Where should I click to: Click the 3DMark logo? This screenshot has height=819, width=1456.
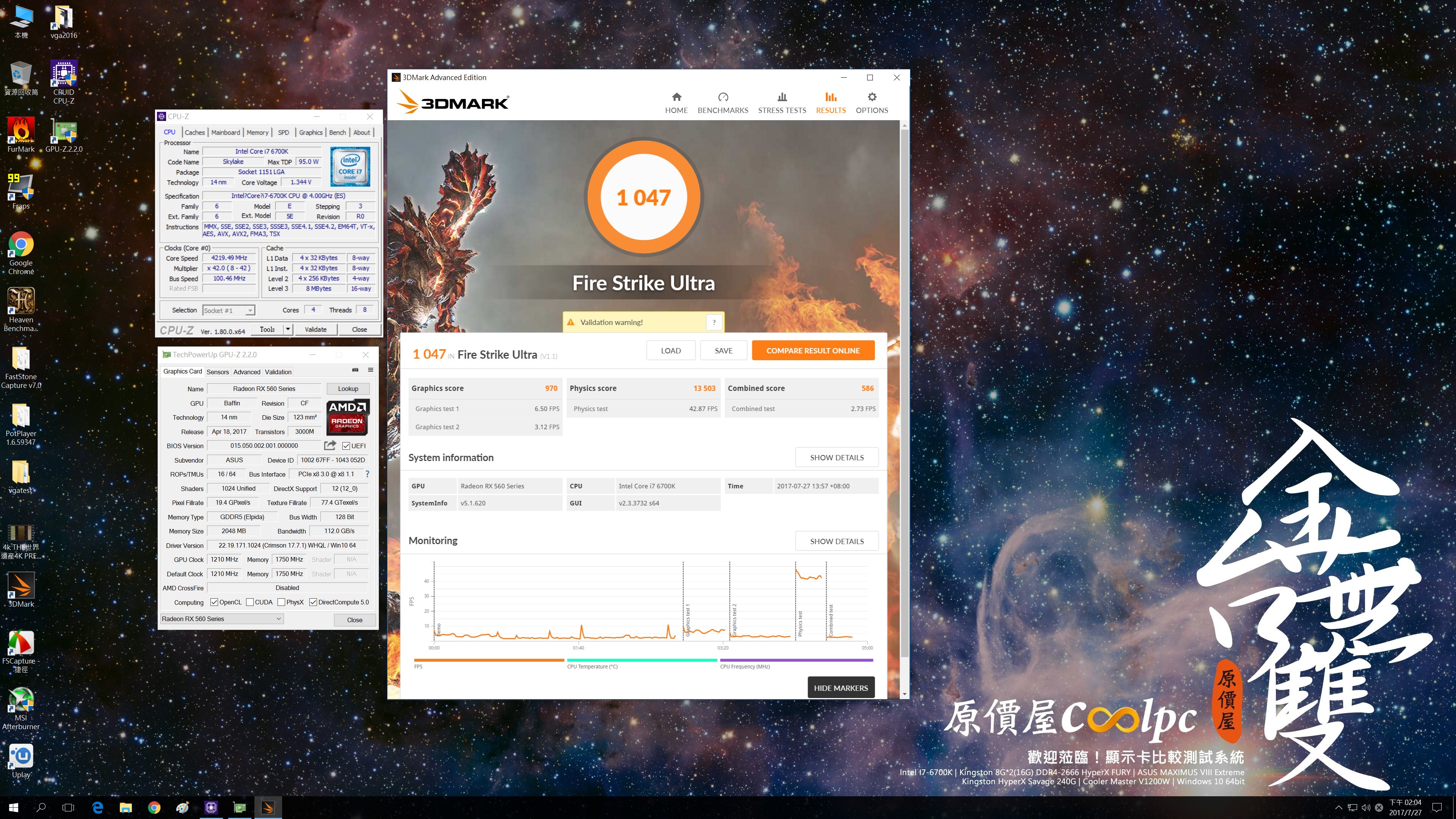pos(453,102)
